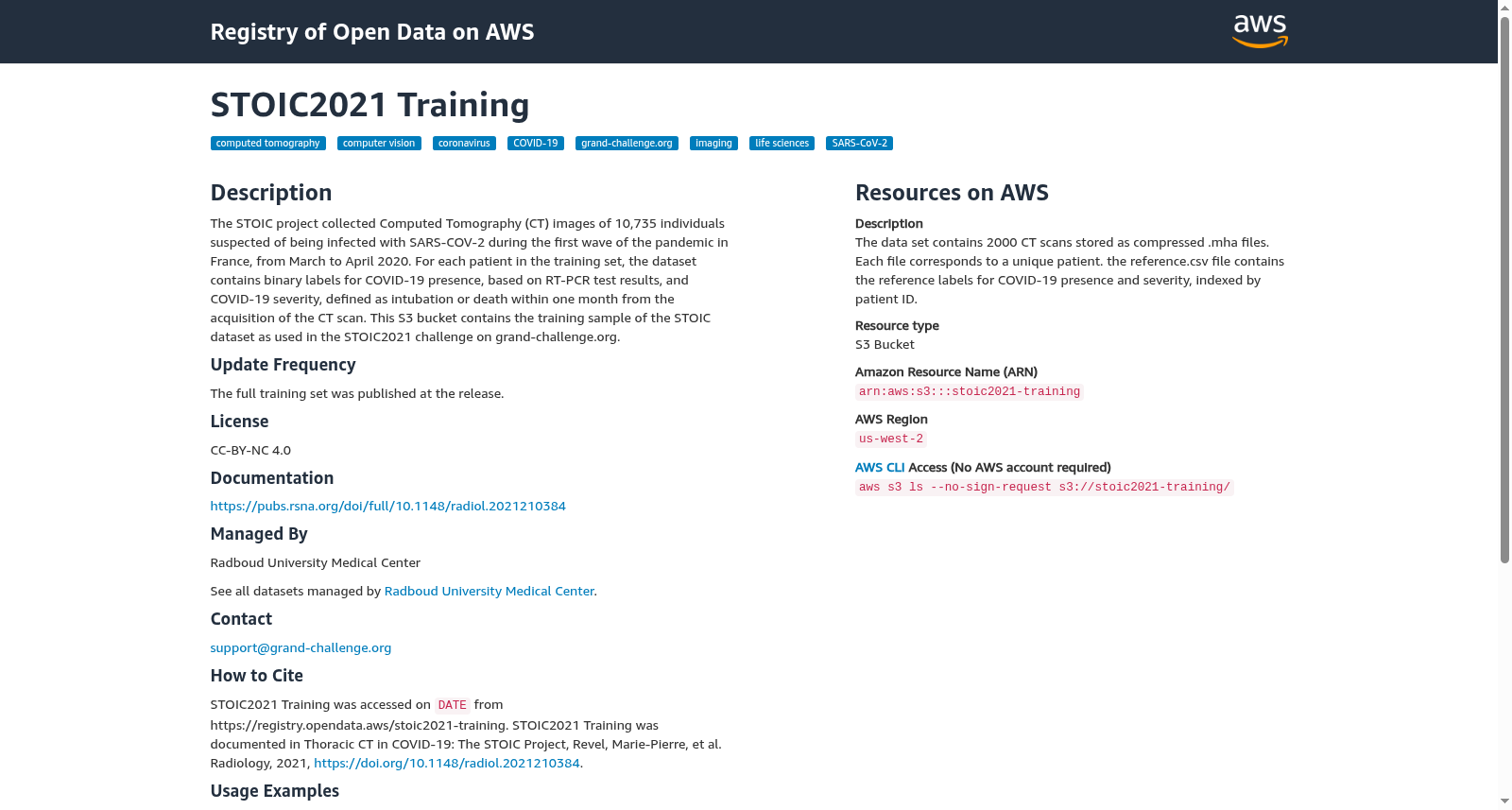Viewport: 1512px width, 810px height.
Task: Click the Managed By heading
Action: tap(259, 534)
